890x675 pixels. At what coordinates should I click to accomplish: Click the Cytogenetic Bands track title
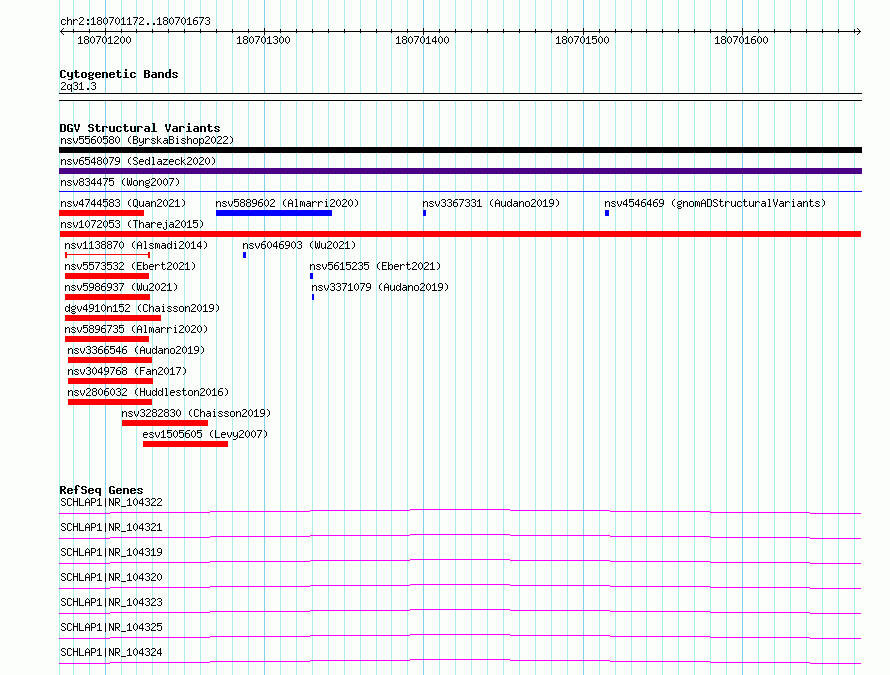[119, 74]
